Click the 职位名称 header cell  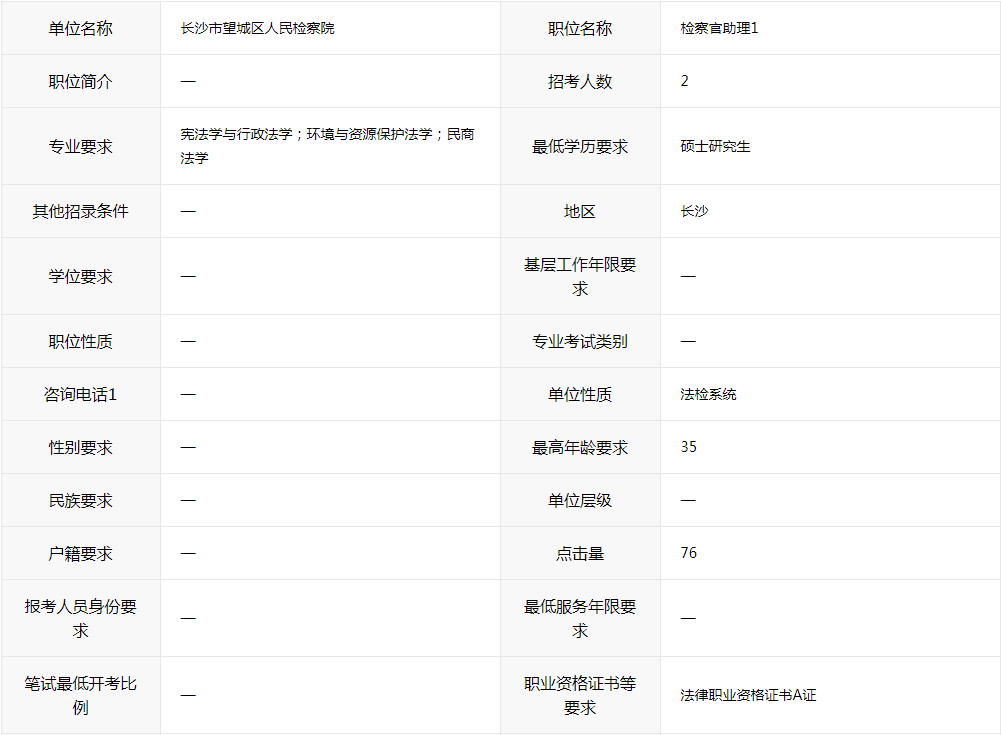click(580, 28)
